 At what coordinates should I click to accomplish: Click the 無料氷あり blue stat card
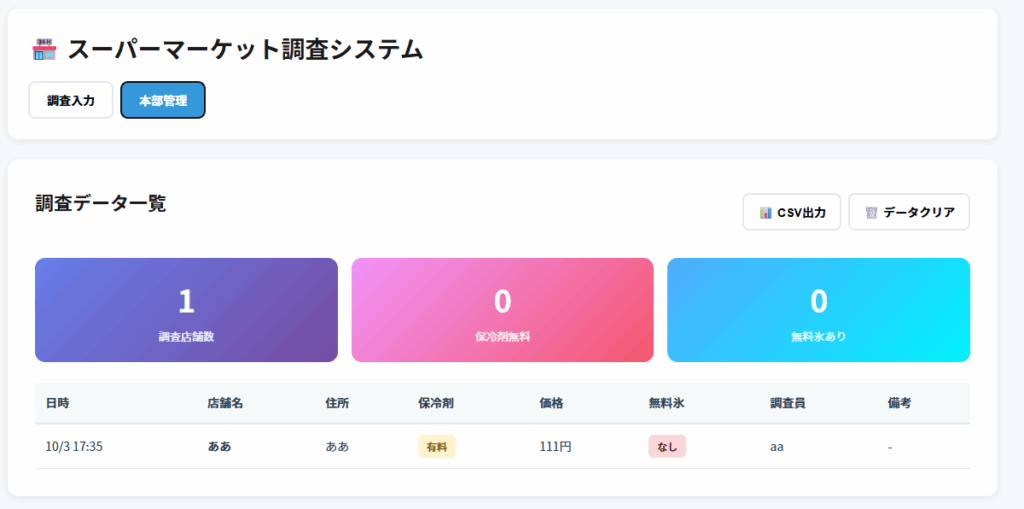pyautogui.click(x=818, y=310)
